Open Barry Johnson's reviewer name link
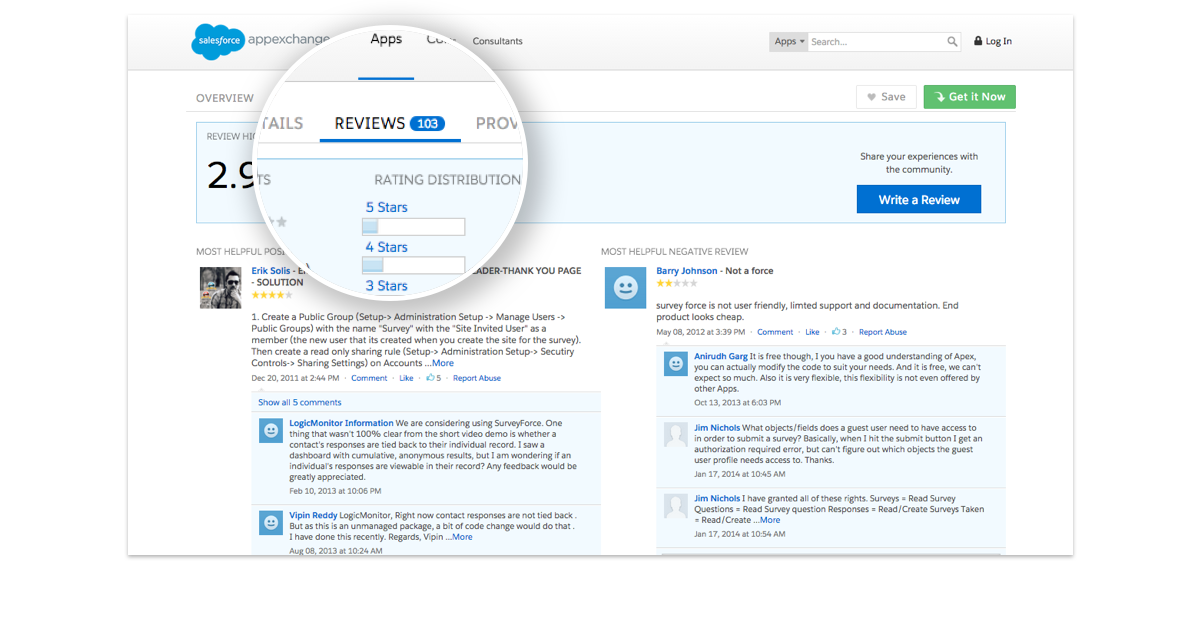This screenshot has height=640, width=1200. 687,271
